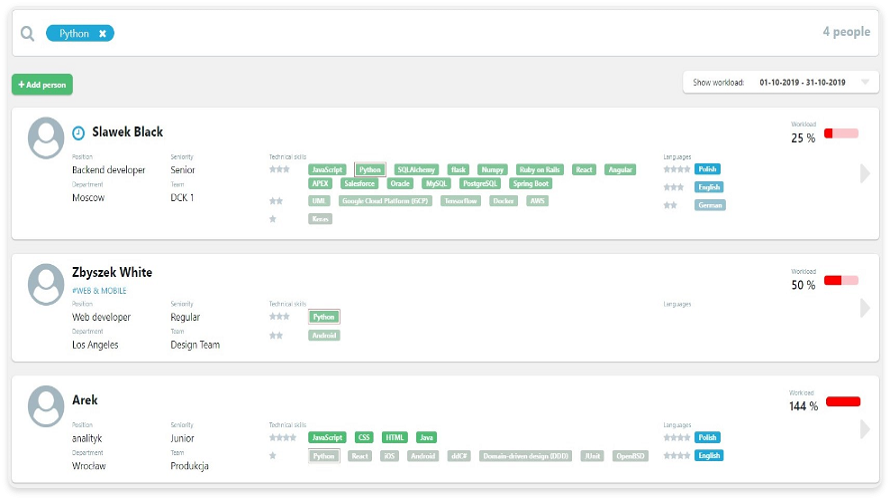Click the Add person button

point(42,85)
